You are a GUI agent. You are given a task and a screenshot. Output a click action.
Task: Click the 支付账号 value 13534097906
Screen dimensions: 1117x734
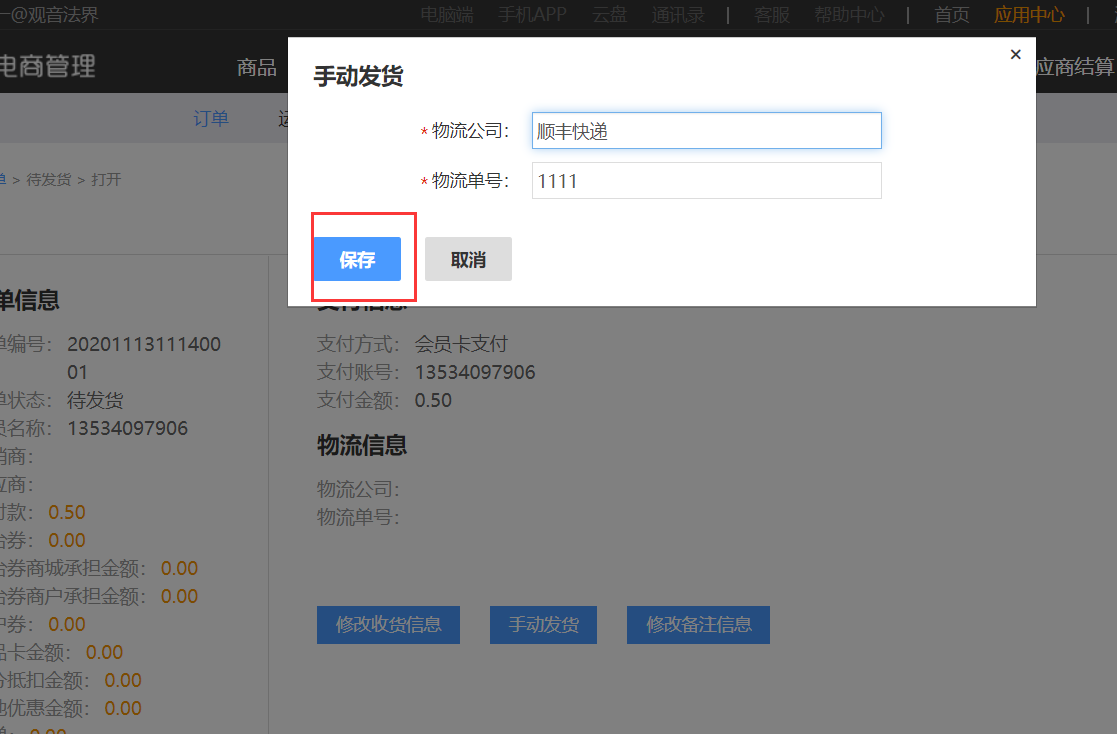click(x=475, y=372)
